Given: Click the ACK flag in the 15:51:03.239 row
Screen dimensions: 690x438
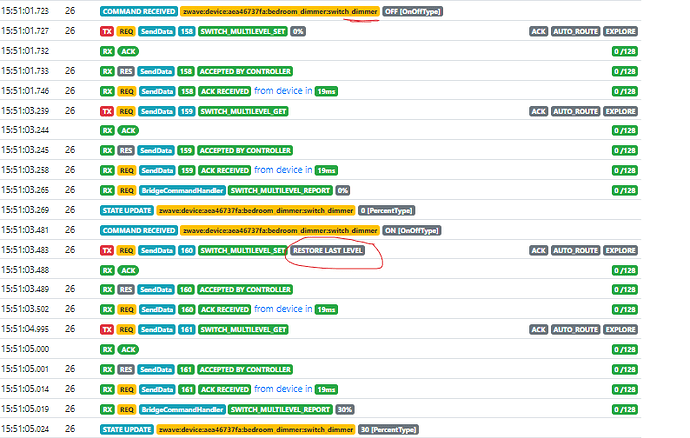Looking at the screenshot, I should click(x=539, y=111).
